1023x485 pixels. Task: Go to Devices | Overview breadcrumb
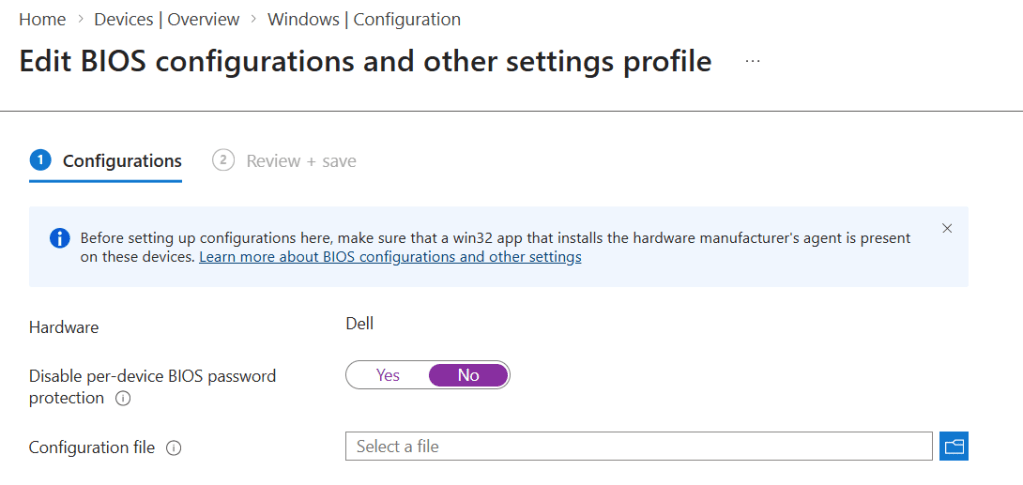167,20
